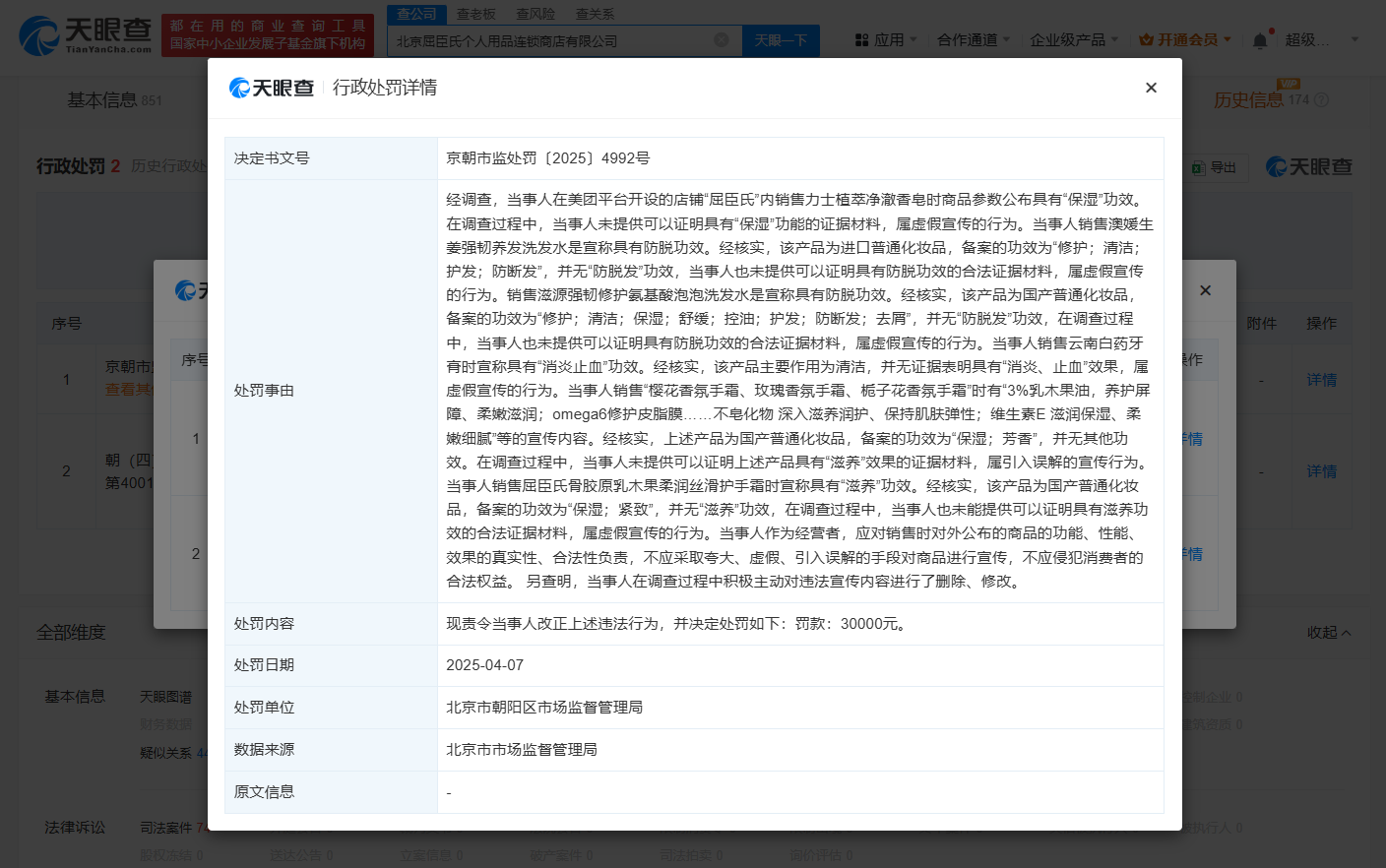Click the crown icon beside 开通会员
This screenshot has width=1386, height=868.
point(1142,37)
